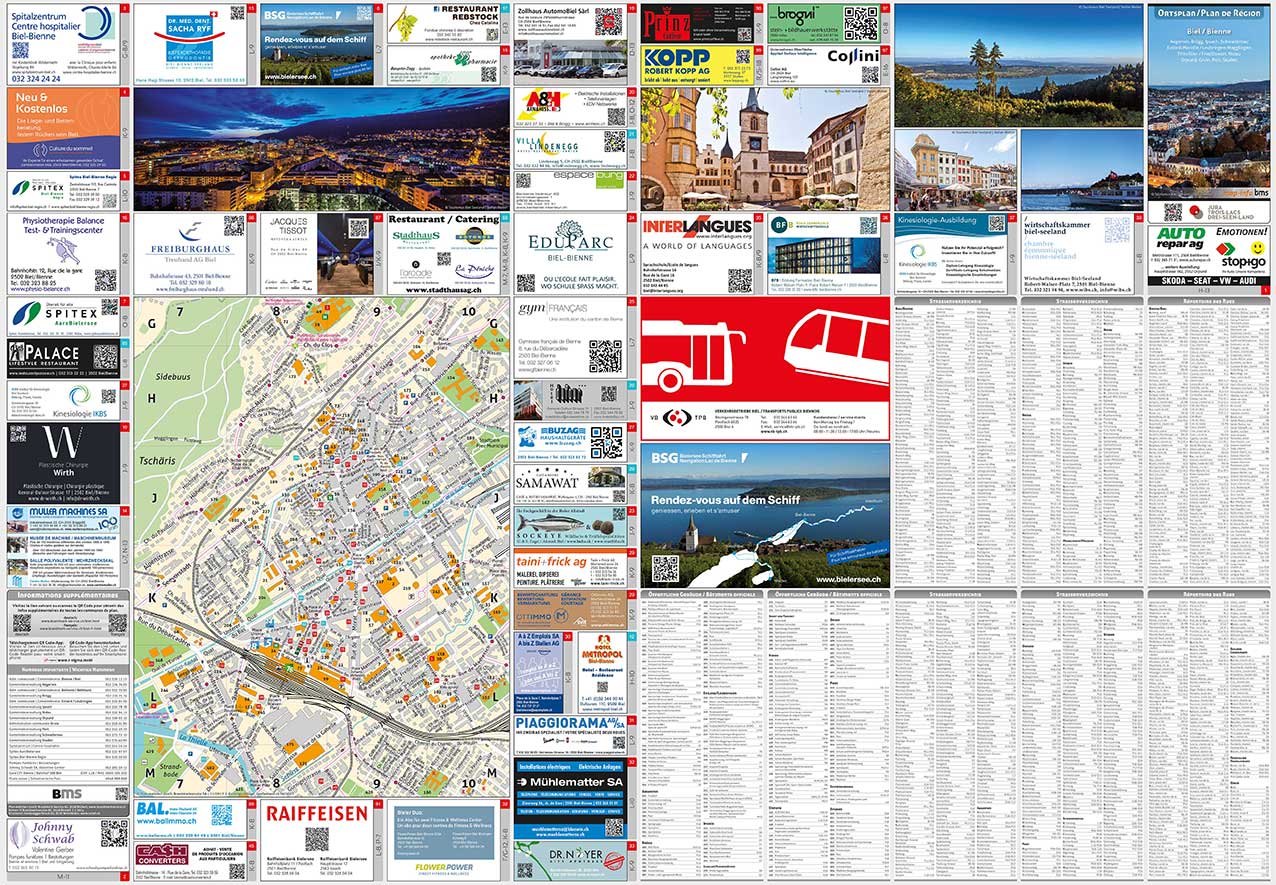Click the Cash Converters logo
The image size is (1276, 885).
click(x=160, y=854)
